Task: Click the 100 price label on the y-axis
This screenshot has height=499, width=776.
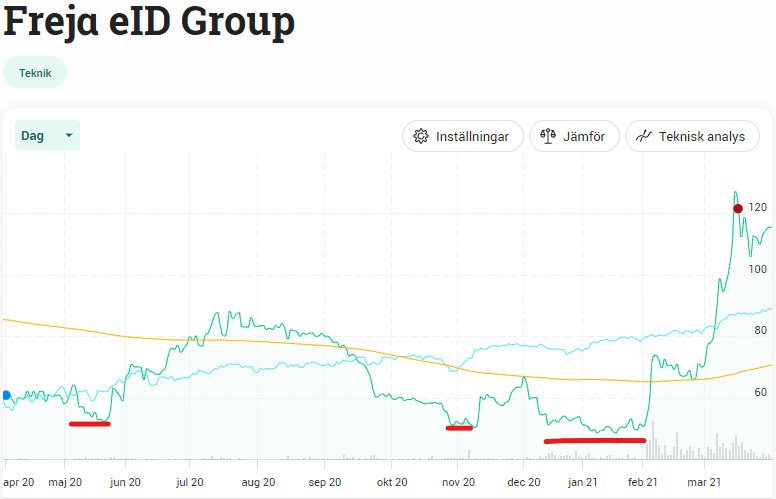Action: tap(757, 270)
